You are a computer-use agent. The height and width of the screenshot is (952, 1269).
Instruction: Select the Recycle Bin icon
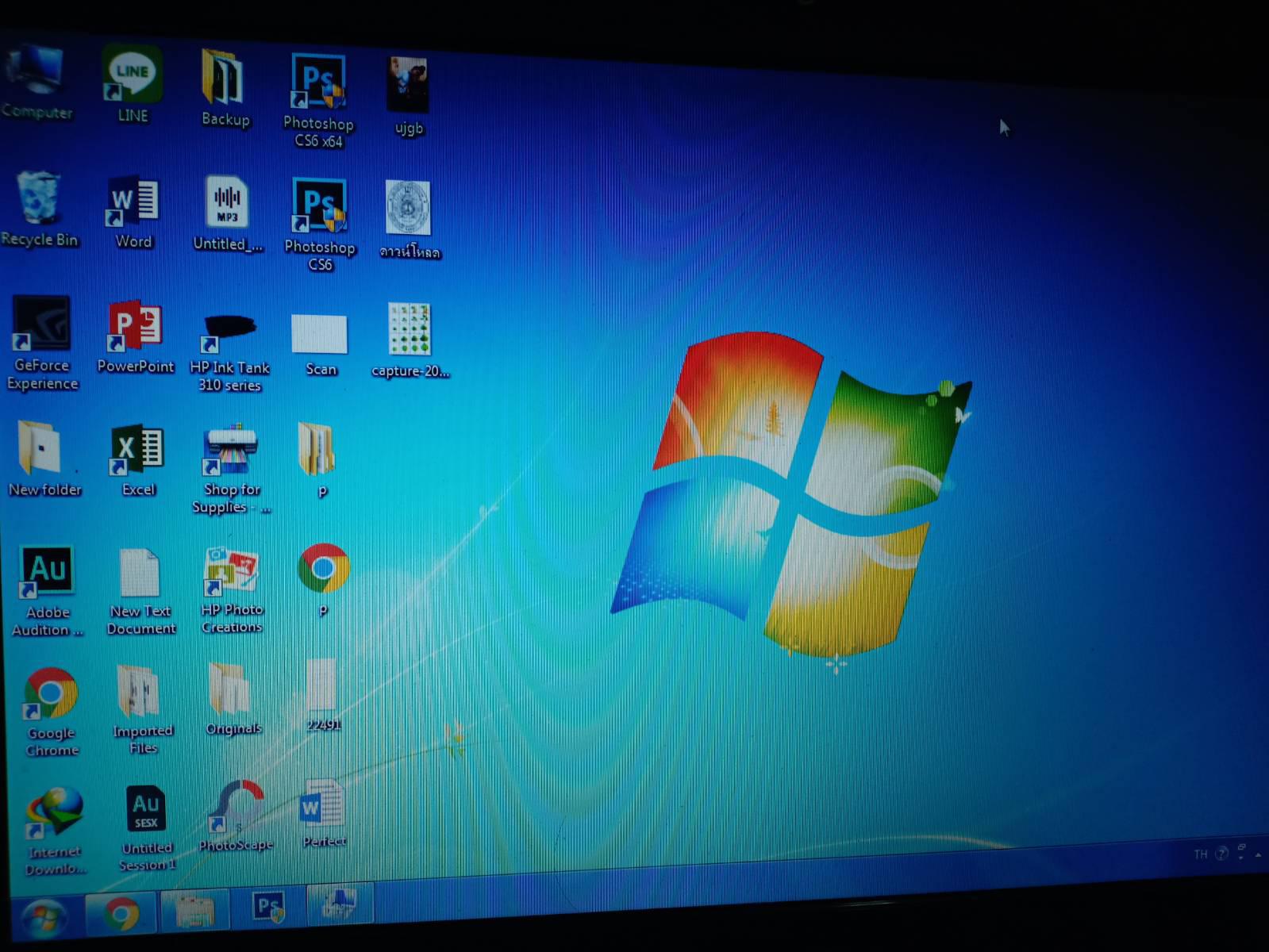39,210
